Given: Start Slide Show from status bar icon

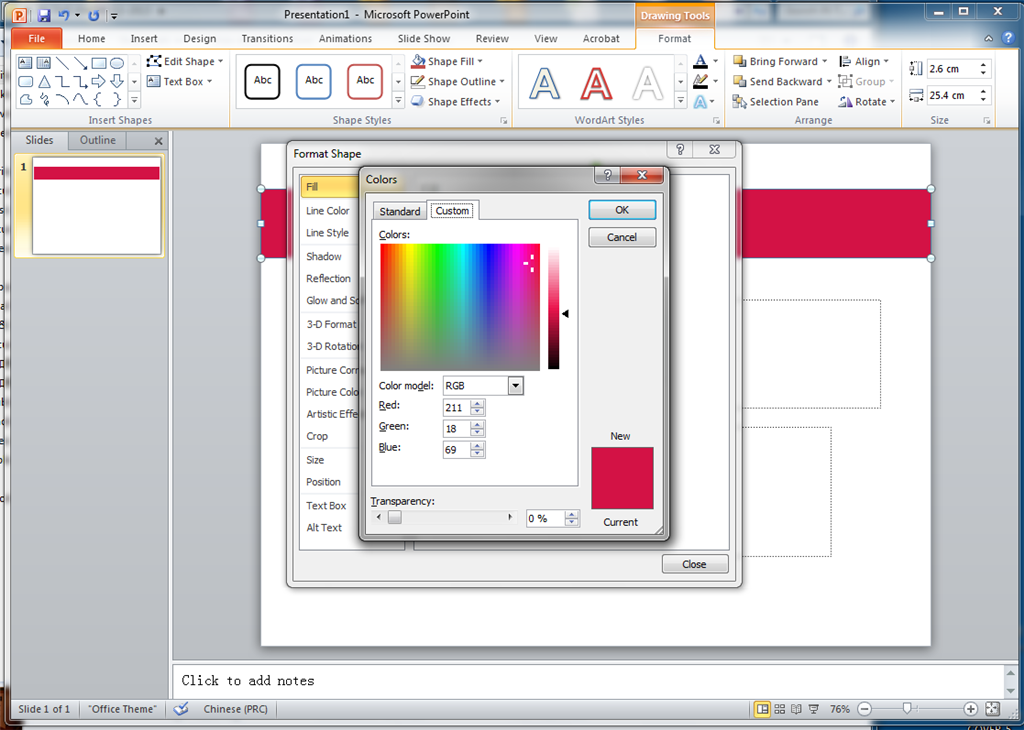Looking at the screenshot, I should click(814, 709).
